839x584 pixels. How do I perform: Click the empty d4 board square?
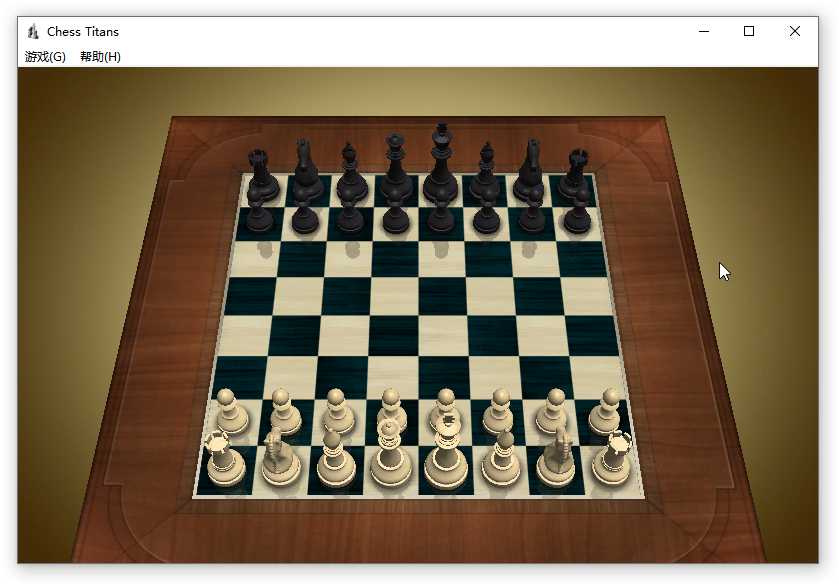[393, 335]
